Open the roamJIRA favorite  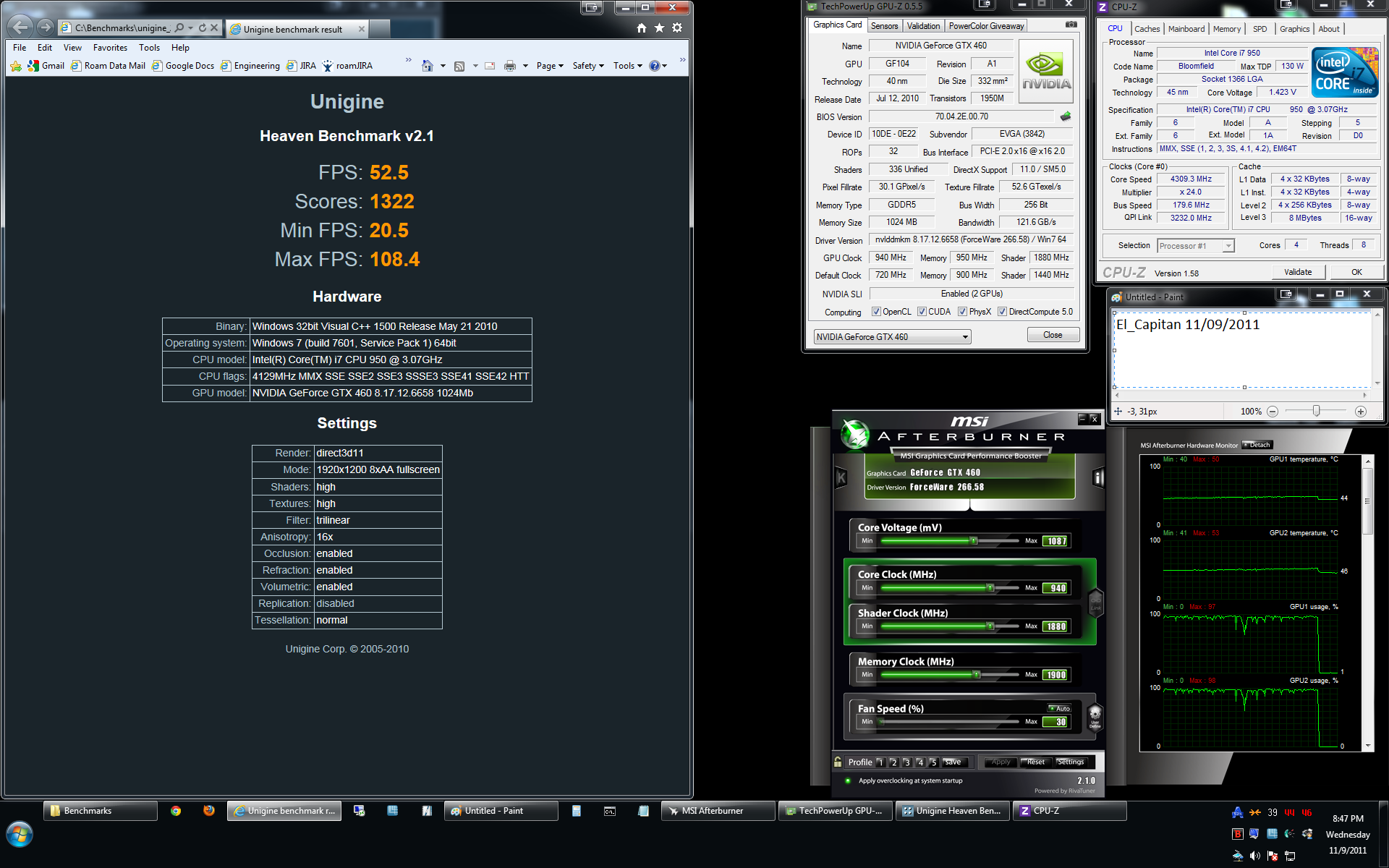[347, 66]
